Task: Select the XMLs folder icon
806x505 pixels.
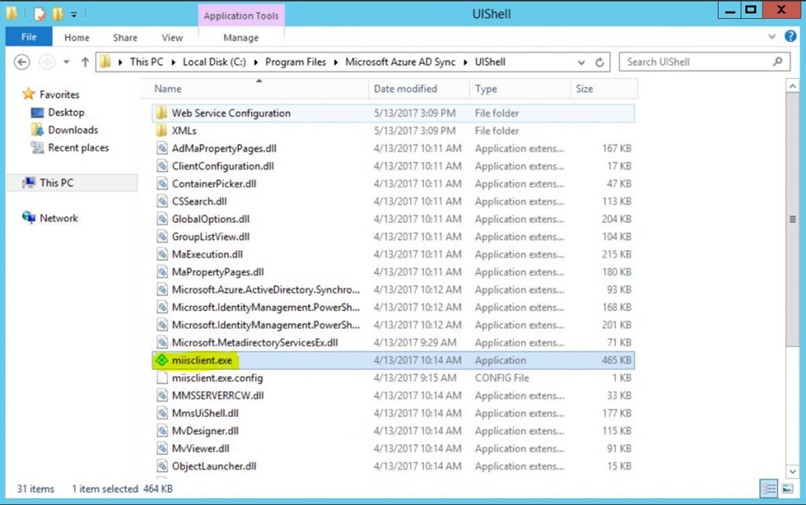Action: pos(161,131)
